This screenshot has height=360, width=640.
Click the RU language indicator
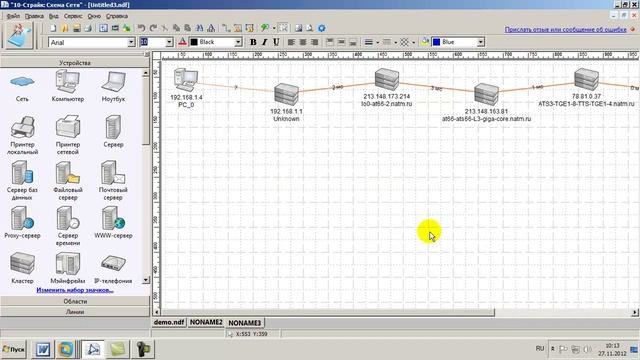tap(540, 349)
